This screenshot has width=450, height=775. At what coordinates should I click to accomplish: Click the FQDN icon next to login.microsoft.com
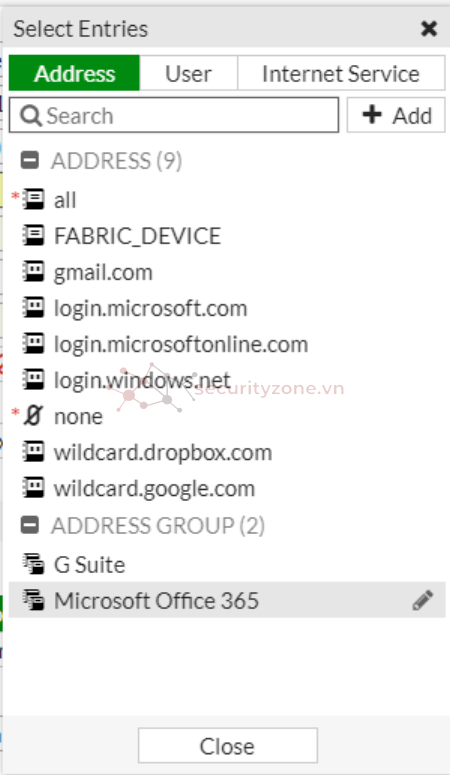point(33,308)
